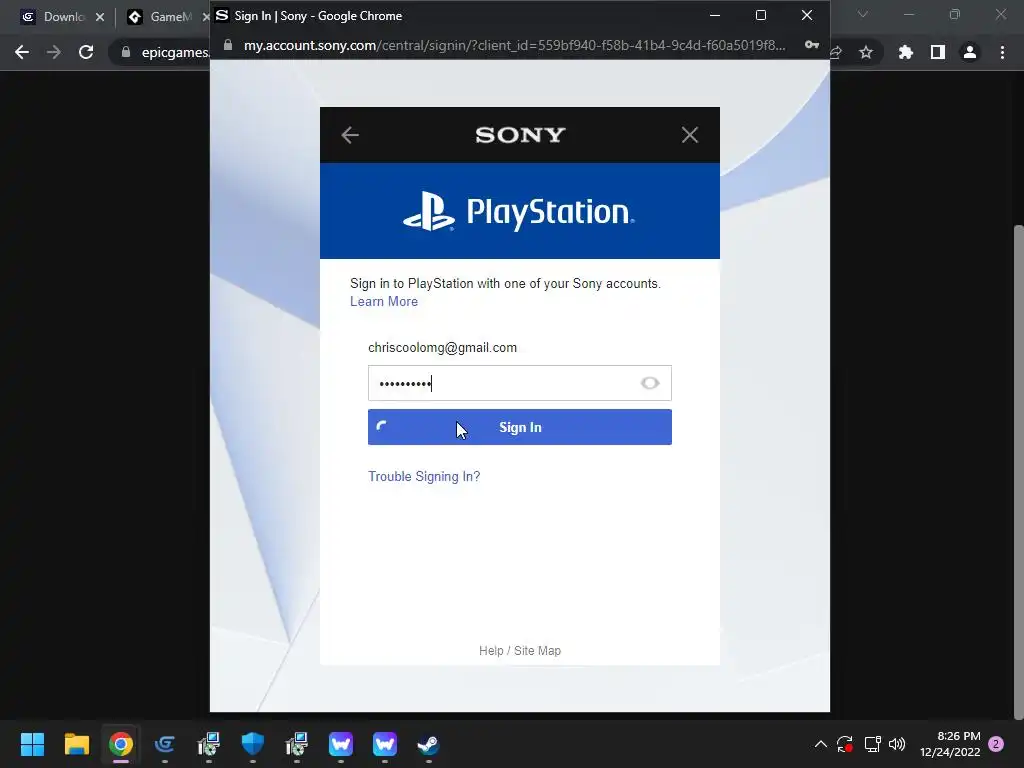The width and height of the screenshot is (1024, 768).
Task: Click the back arrow in Sony header
Action: pyautogui.click(x=350, y=135)
